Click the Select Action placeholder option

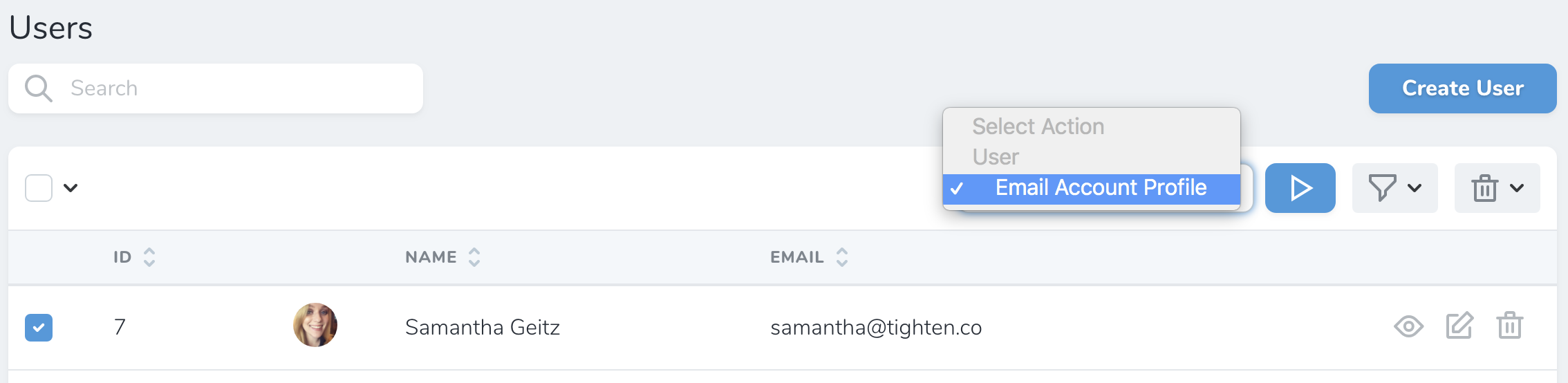point(1038,127)
